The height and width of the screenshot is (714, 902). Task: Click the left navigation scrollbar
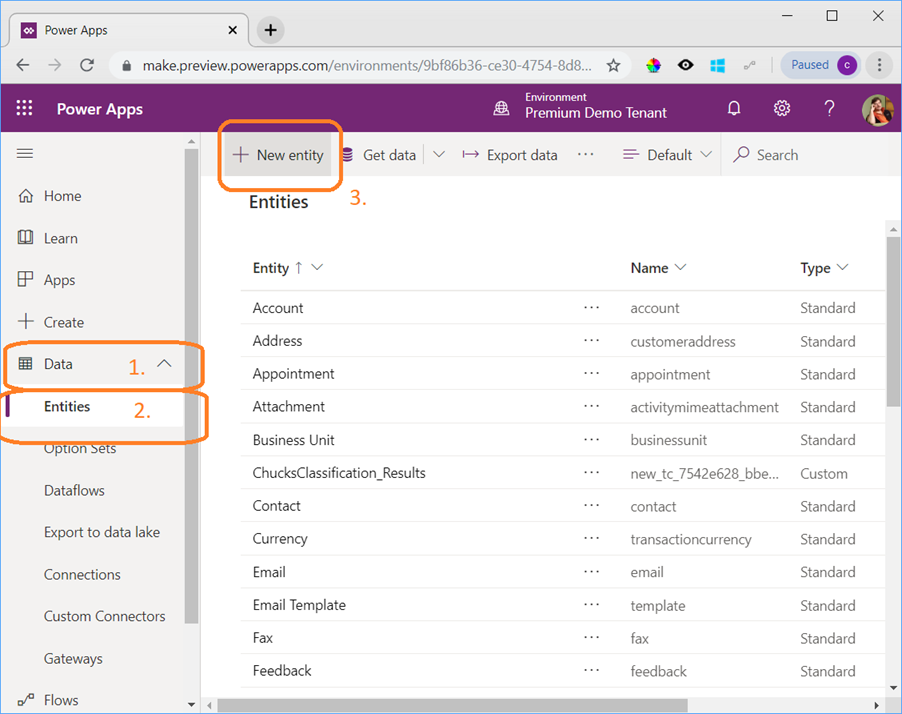click(x=192, y=385)
